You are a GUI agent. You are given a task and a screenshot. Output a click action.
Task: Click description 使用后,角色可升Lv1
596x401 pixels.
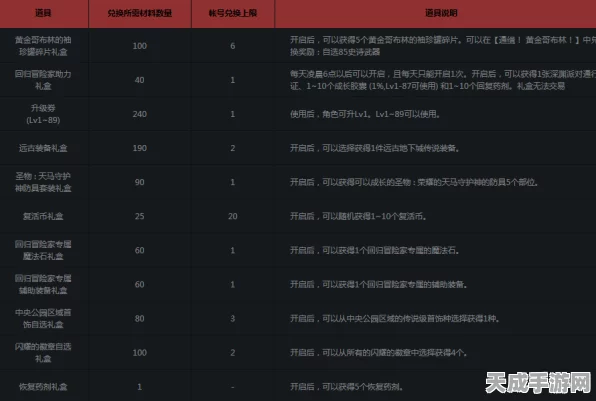pyautogui.click(x=365, y=114)
